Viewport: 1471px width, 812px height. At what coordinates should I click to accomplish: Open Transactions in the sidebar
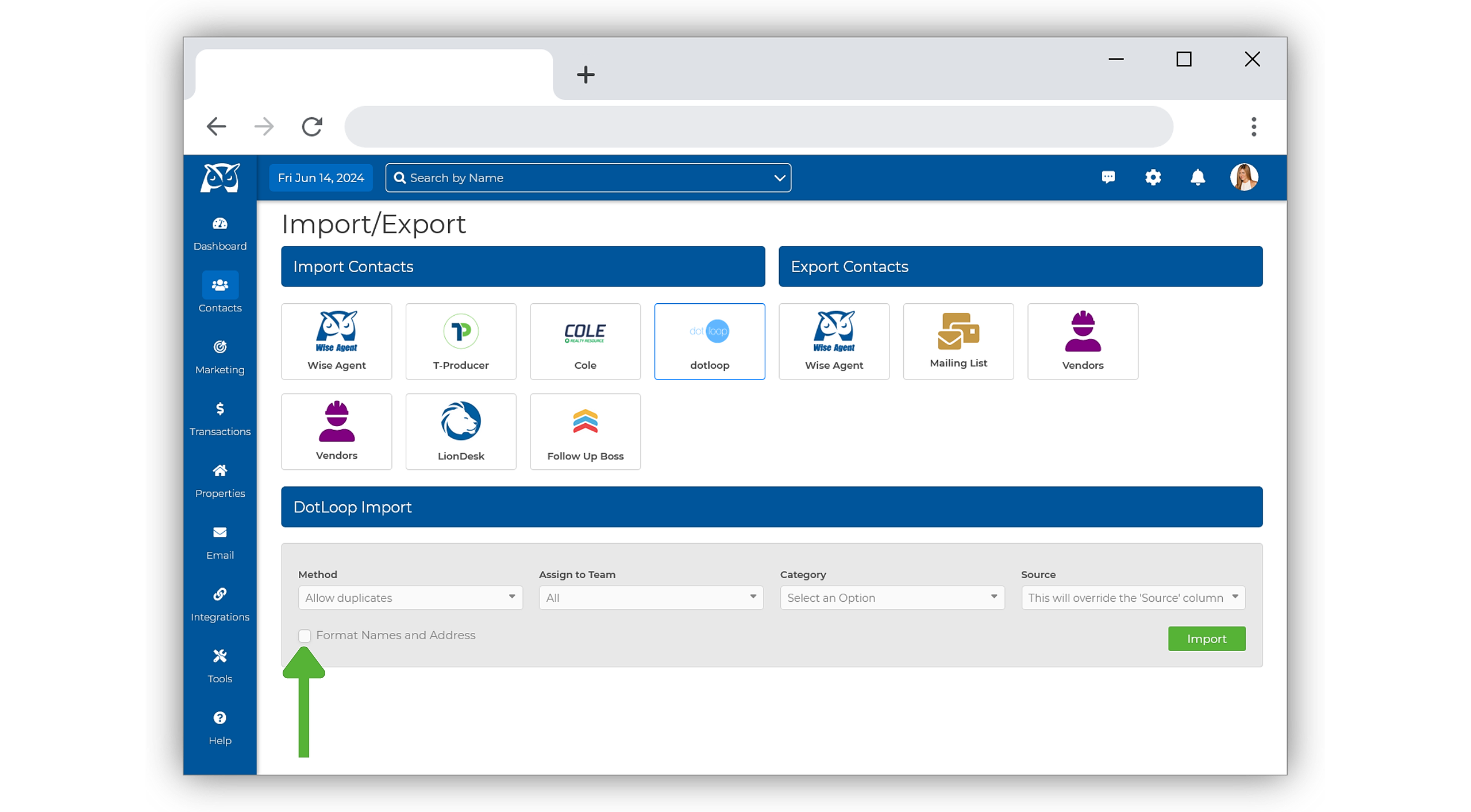220,419
